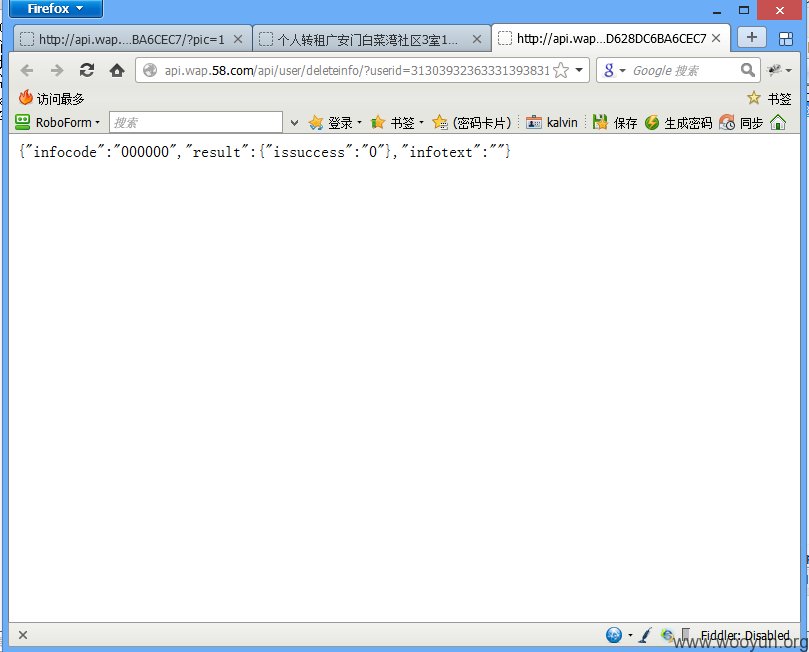Minimize the Firefox window

tap(717, 10)
